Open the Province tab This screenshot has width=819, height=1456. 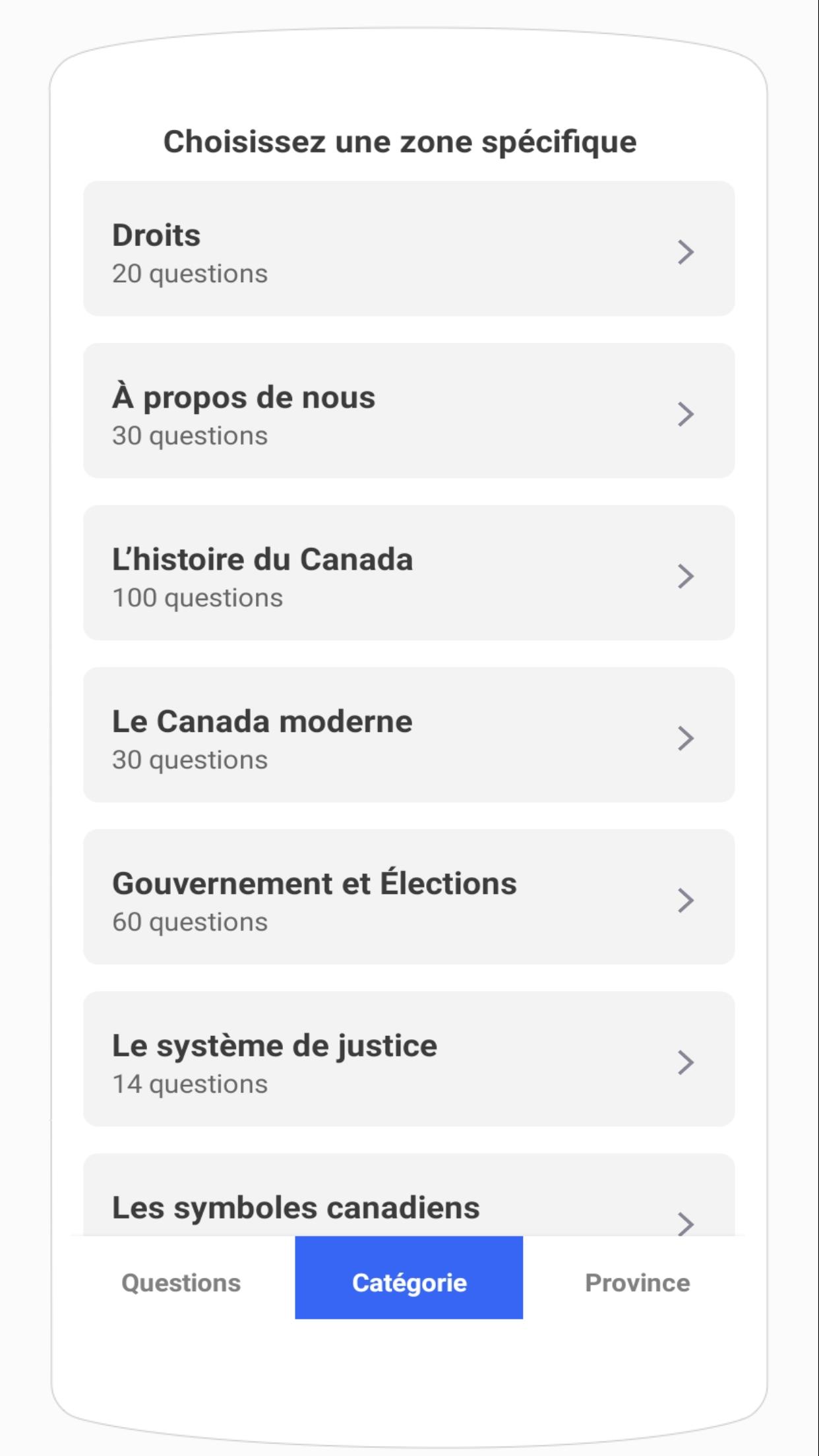pyautogui.click(x=638, y=1283)
